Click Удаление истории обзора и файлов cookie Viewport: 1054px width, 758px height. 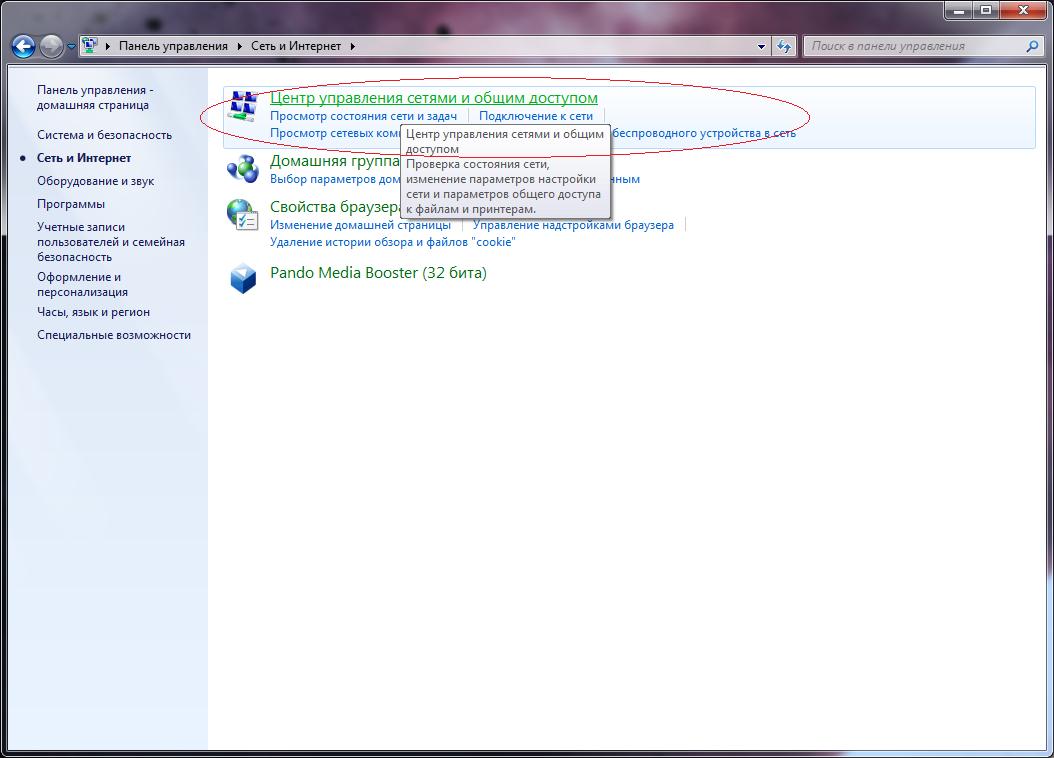pyautogui.click(x=392, y=242)
